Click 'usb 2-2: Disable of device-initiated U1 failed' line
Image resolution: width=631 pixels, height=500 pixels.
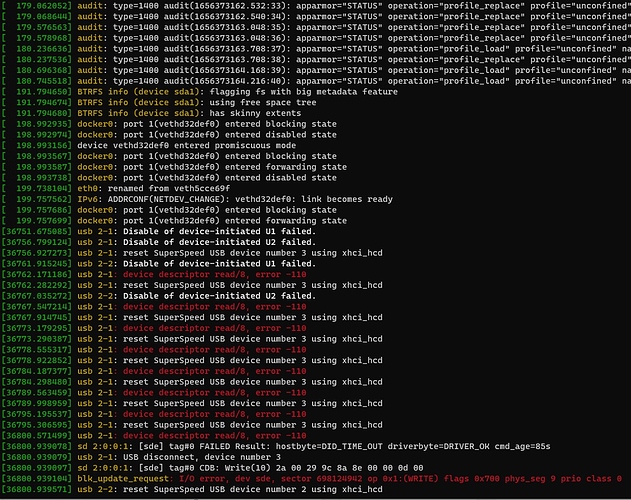click(159, 264)
